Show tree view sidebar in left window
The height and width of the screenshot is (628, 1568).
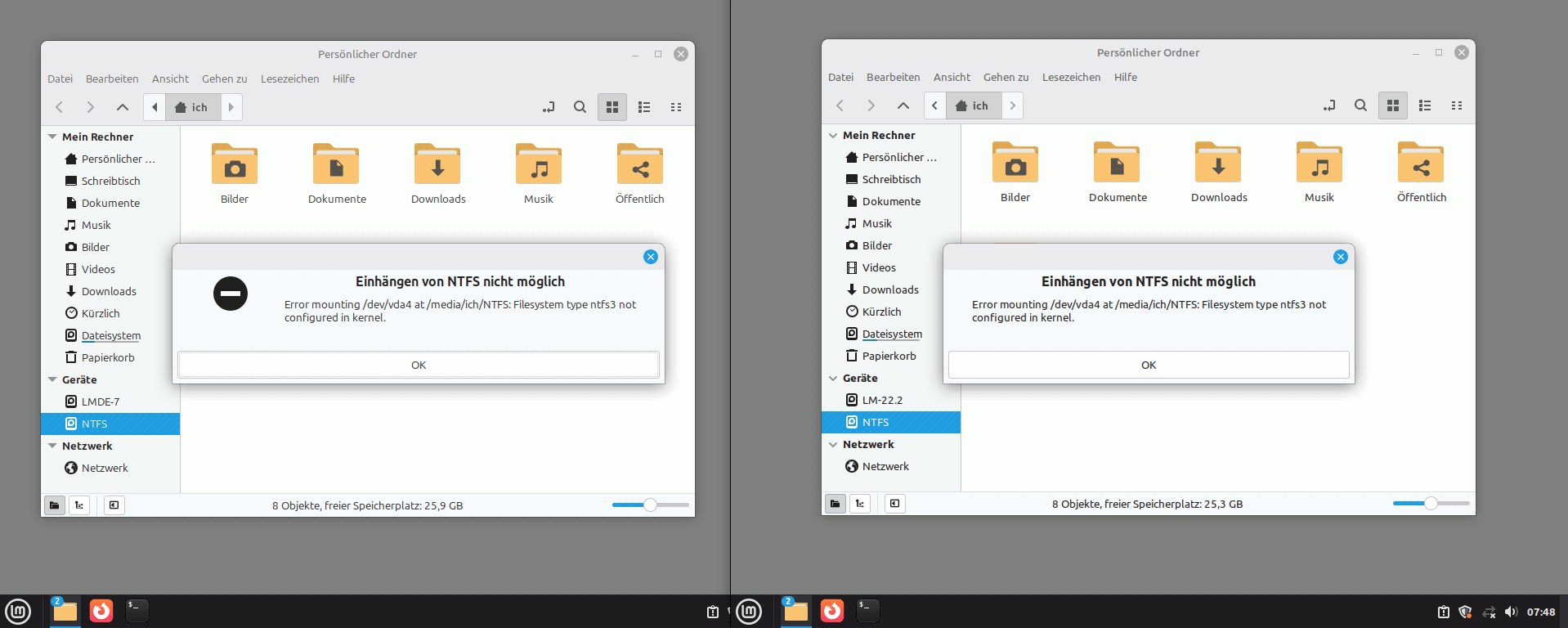(x=79, y=505)
